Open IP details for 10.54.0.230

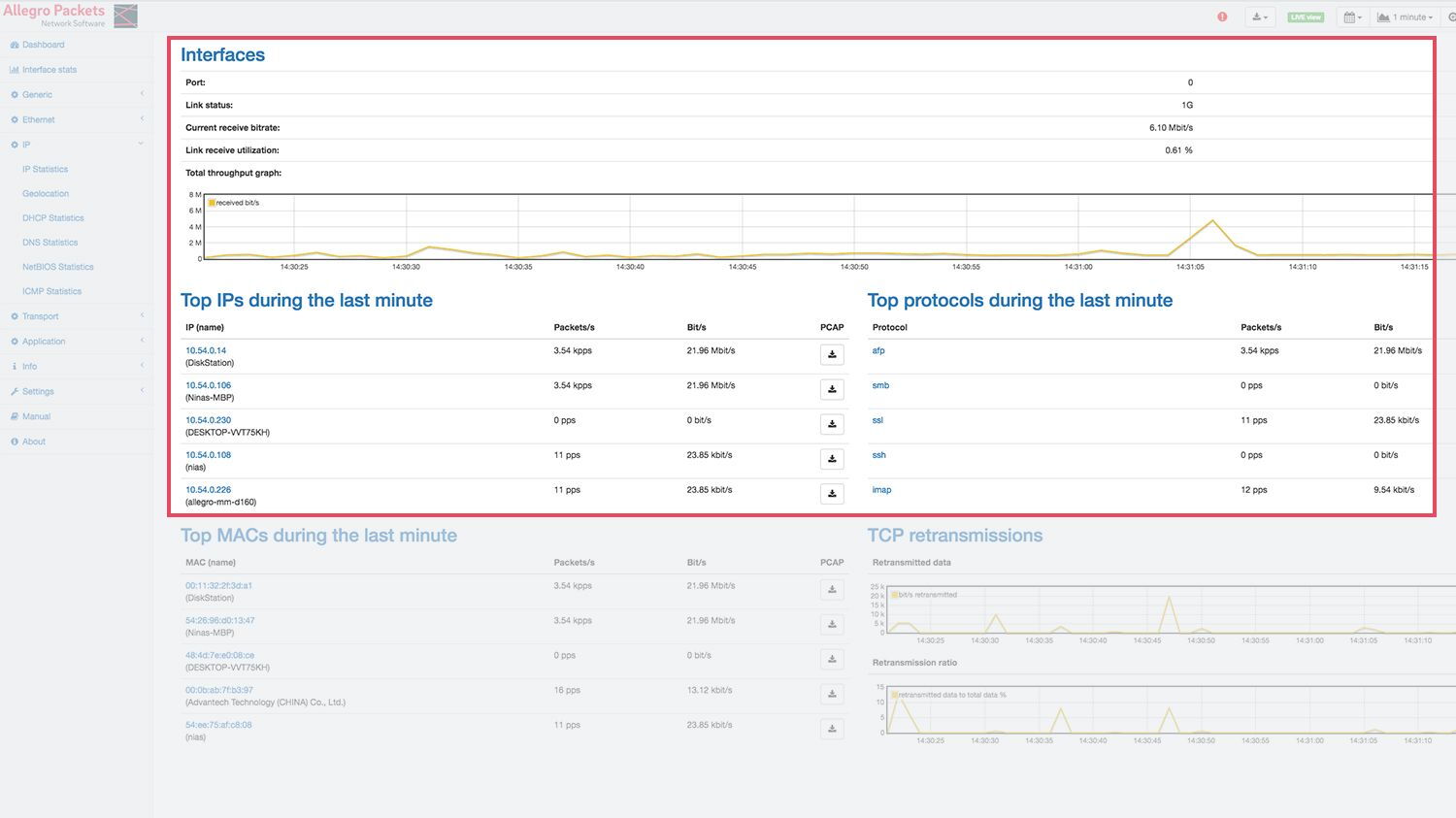pyautogui.click(x=209, y=420)
